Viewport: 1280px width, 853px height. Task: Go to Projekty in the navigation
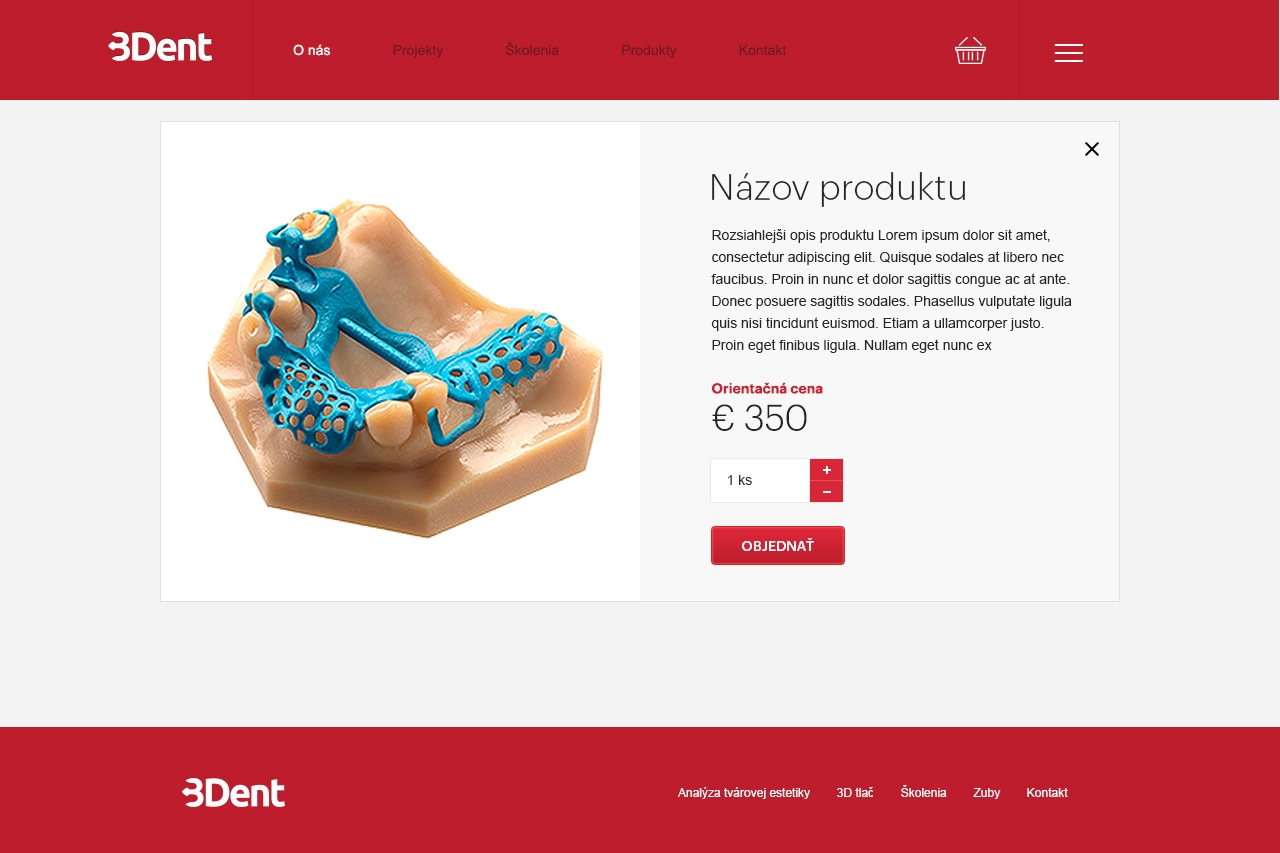click(x=418, y=50)
